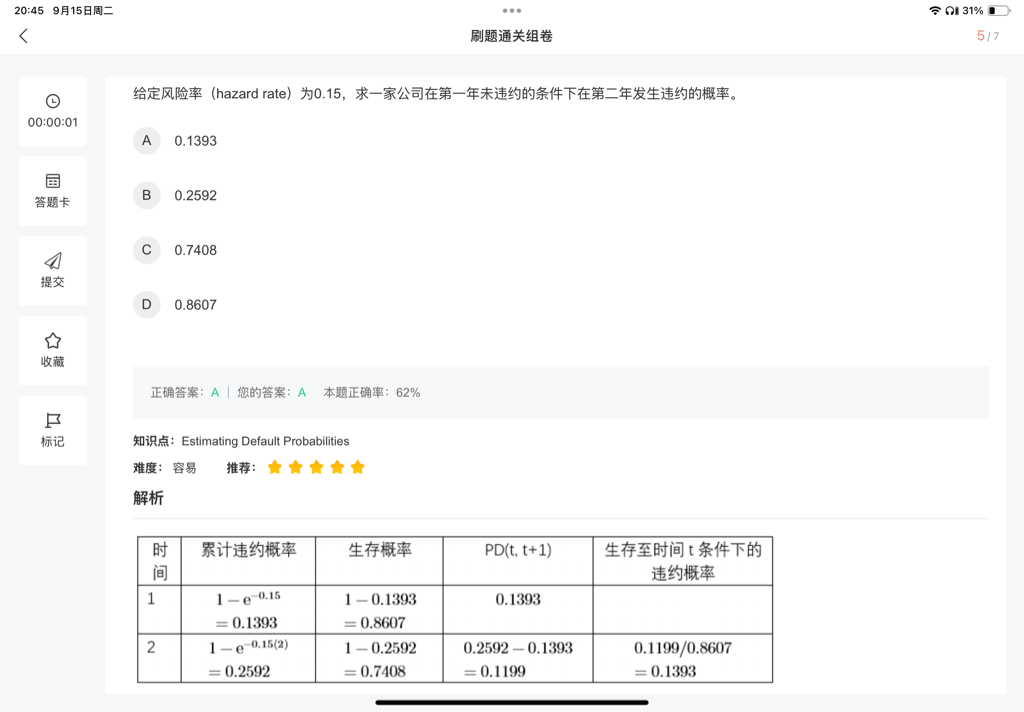The height and width of the screenshot is (712, 1024).
Task: Submit the quiz with the 提交 paper-plane icon
Action: pos(53,270)
